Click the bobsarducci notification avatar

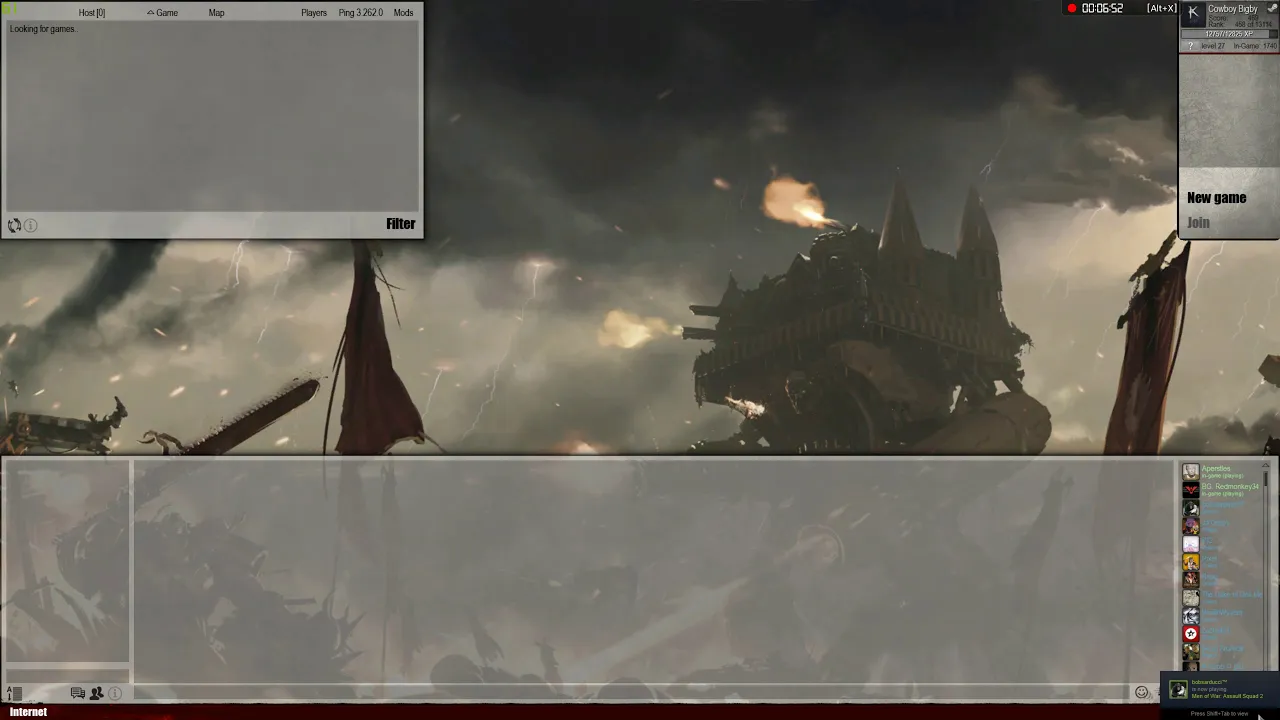pos(1179,690)
